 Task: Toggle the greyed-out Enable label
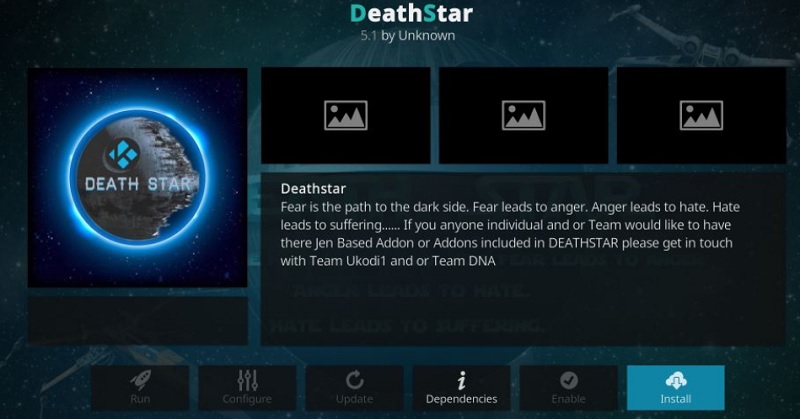[x=568, y=399]
